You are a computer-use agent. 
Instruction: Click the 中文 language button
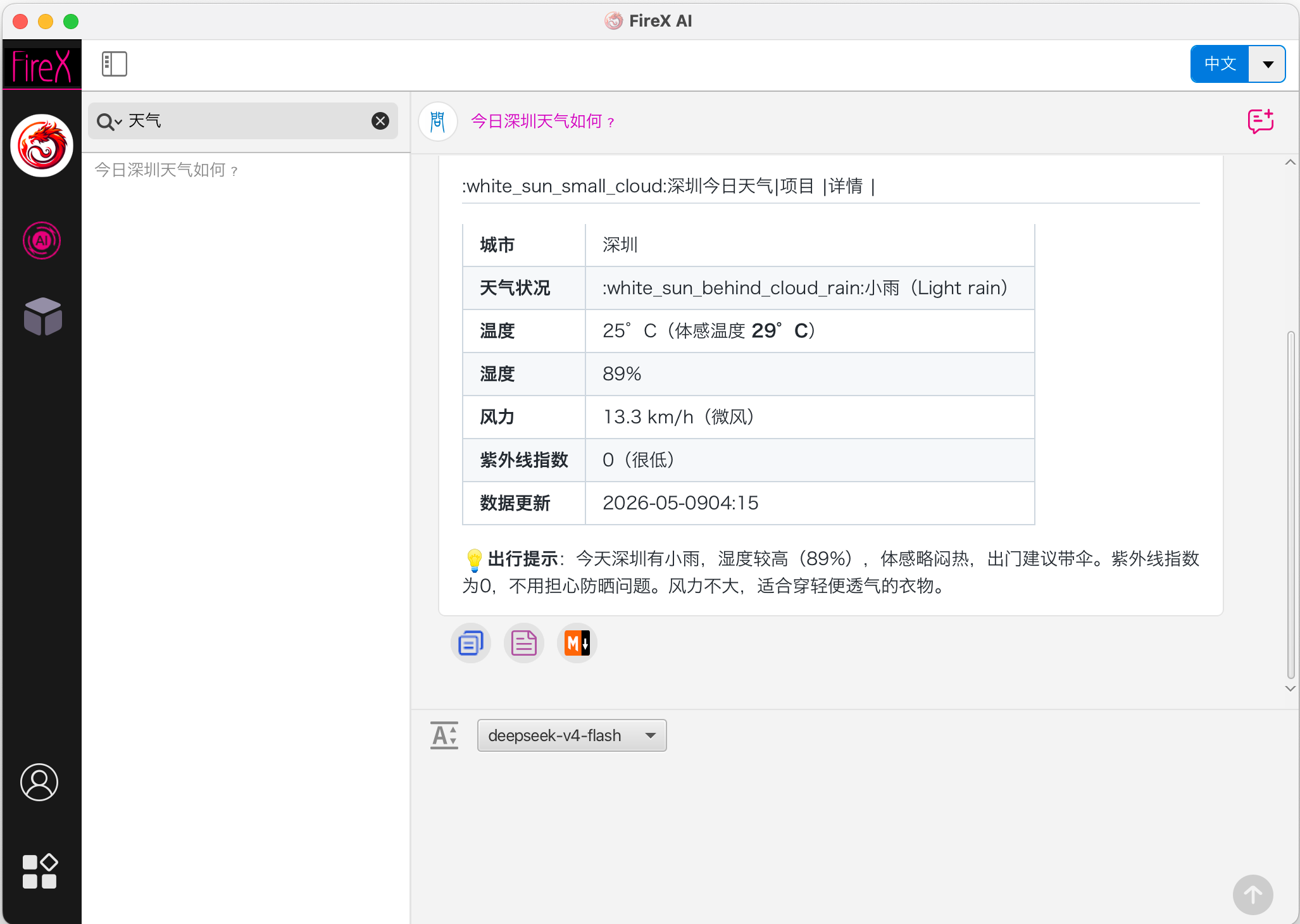click(x=1220, y=64)
